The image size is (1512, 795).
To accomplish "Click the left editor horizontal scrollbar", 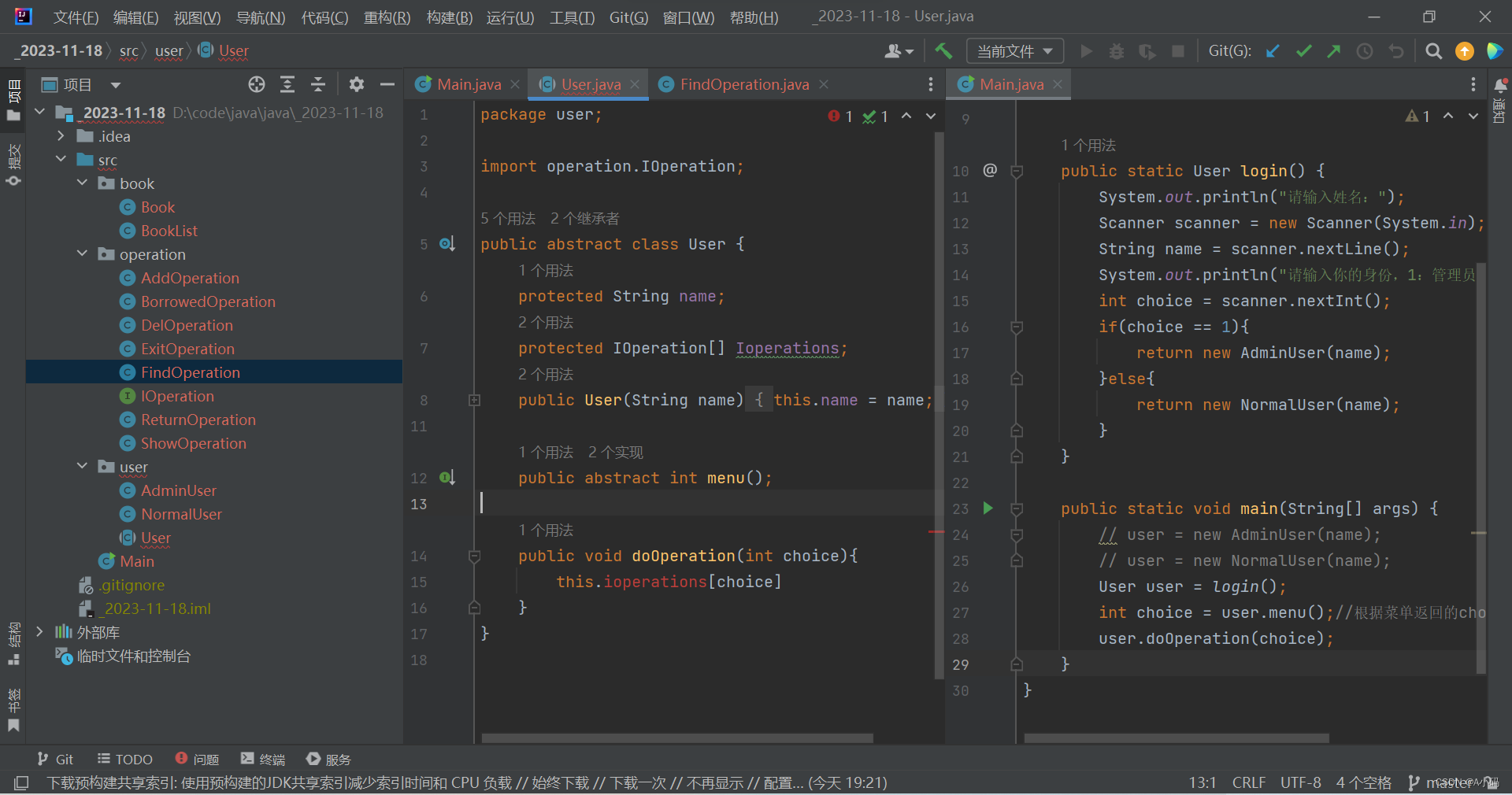I will [677, 738].
